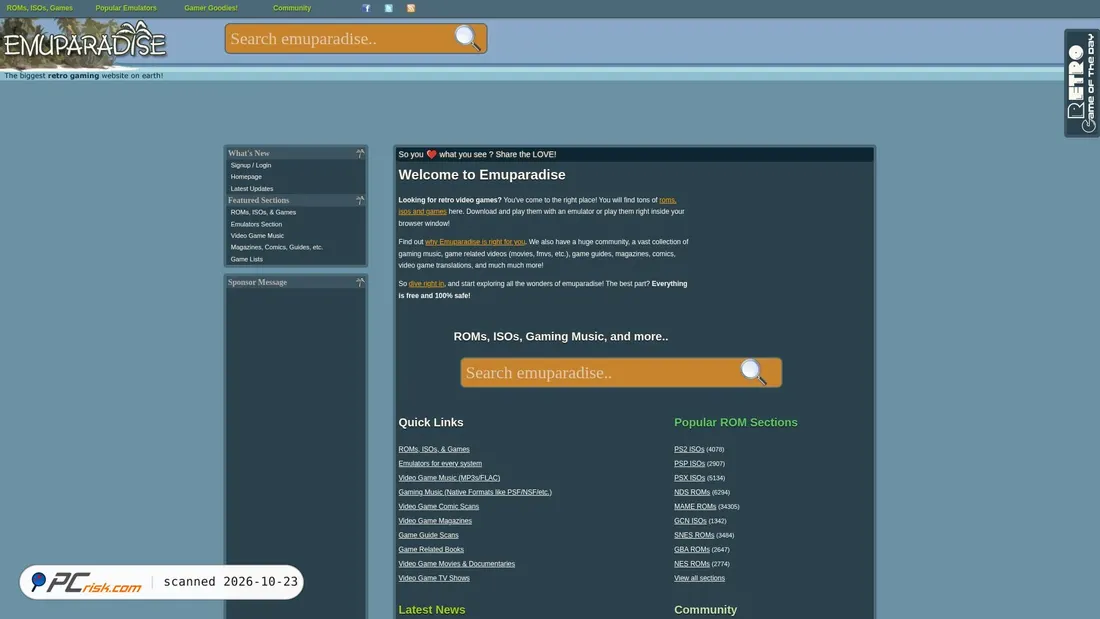Open Latest Updates in the sidebar
Viewport: 1100px width, 619px height.
click(x=252, y=189)
